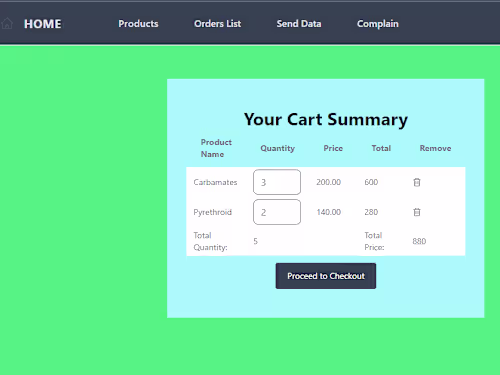500x375 pixels.
Task: Click the Product Name column header
Action: 216,148
